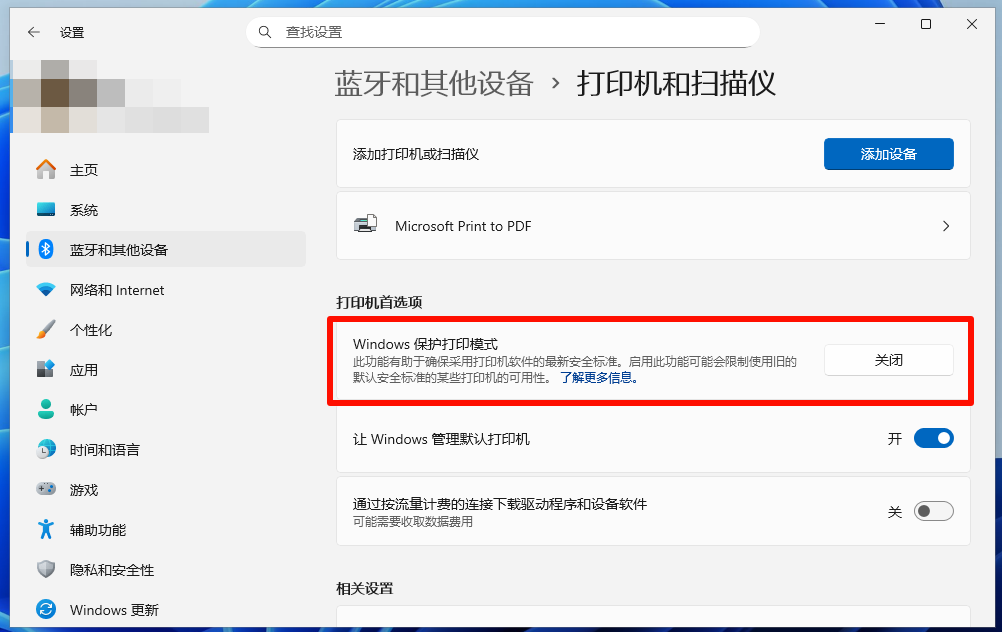Click the Microsoft Print to PDF text
This screenshot has width=1002, height=632.
463,226
